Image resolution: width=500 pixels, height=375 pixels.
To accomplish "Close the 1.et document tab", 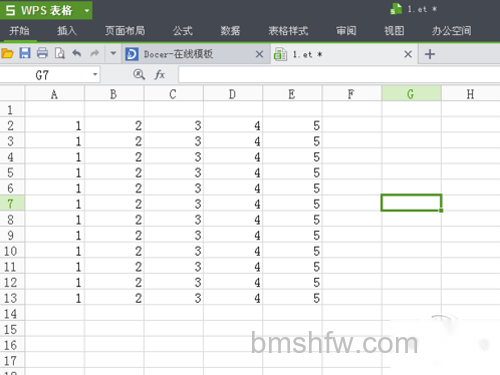I will [x=408, y=54].
